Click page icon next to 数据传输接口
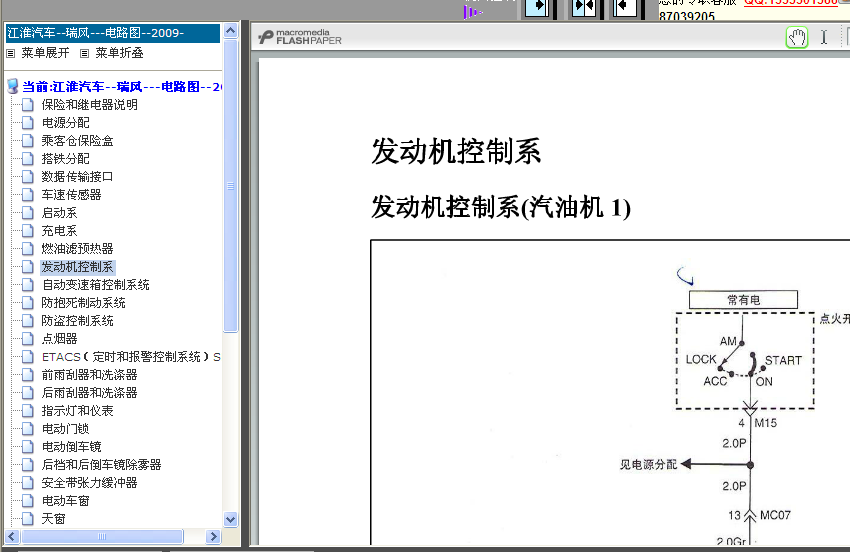Screen dimensions: 850x552 28,177
